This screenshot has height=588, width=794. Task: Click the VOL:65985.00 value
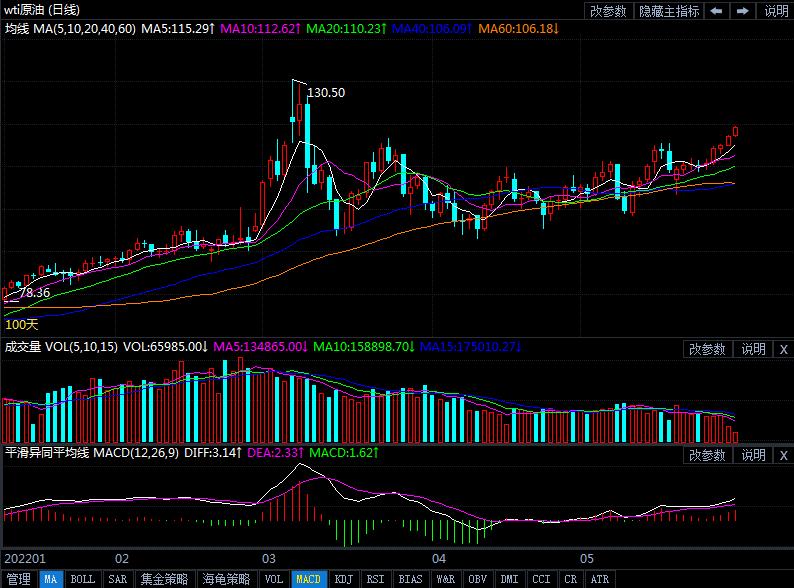[166, 347]
